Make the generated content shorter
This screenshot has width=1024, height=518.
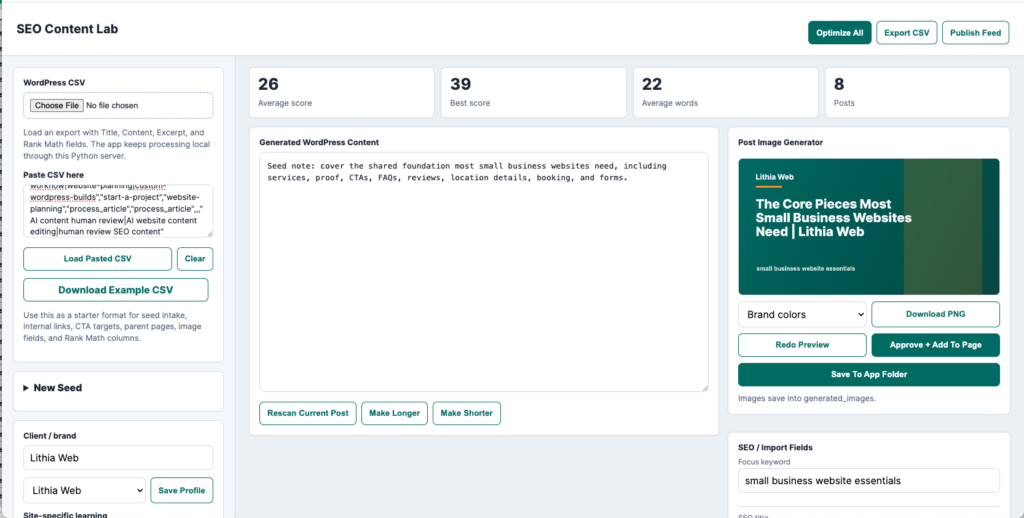pyautogui.click(x=466, y=413)
